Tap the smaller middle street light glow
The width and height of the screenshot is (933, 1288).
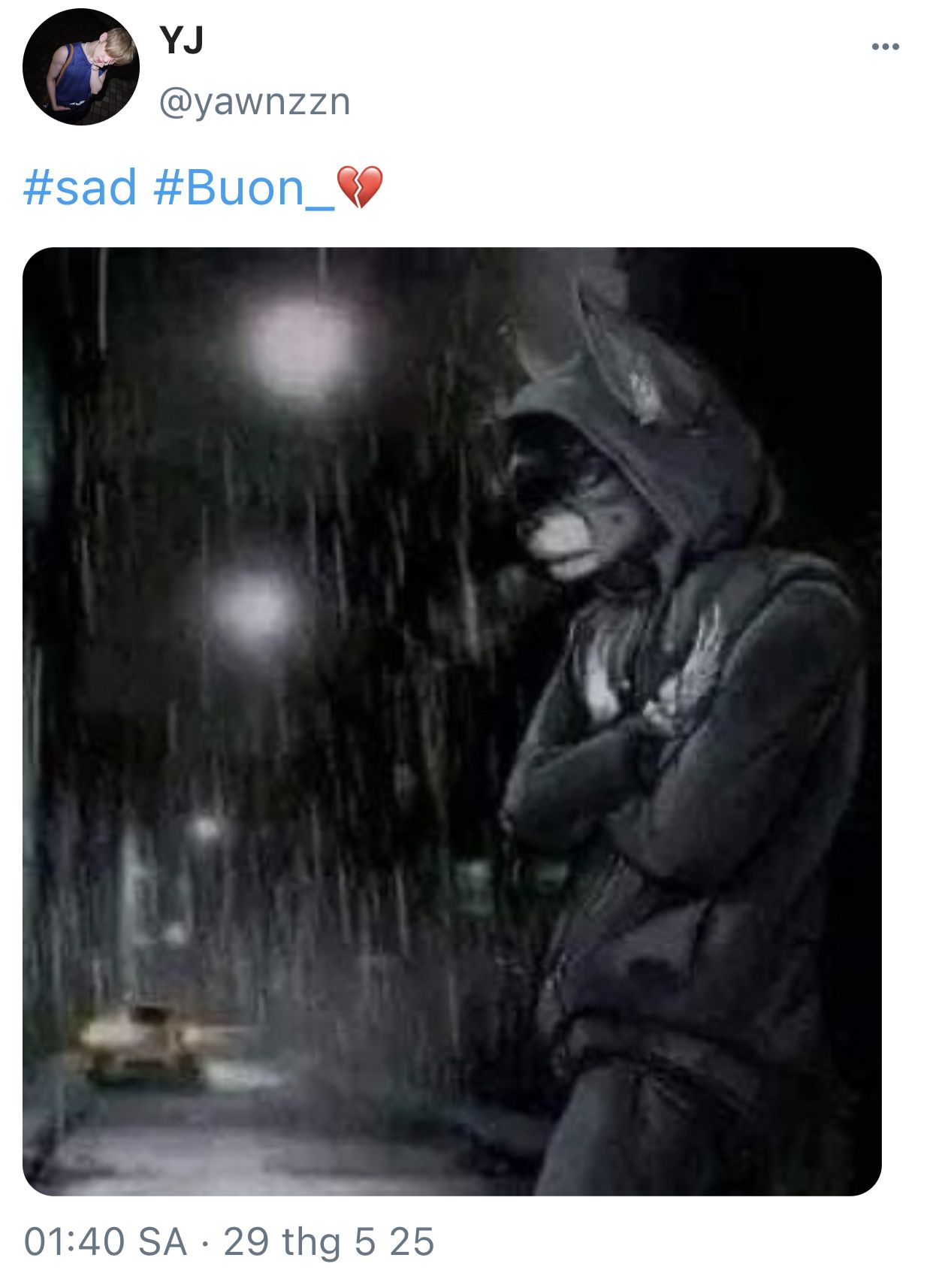[253, 607]
